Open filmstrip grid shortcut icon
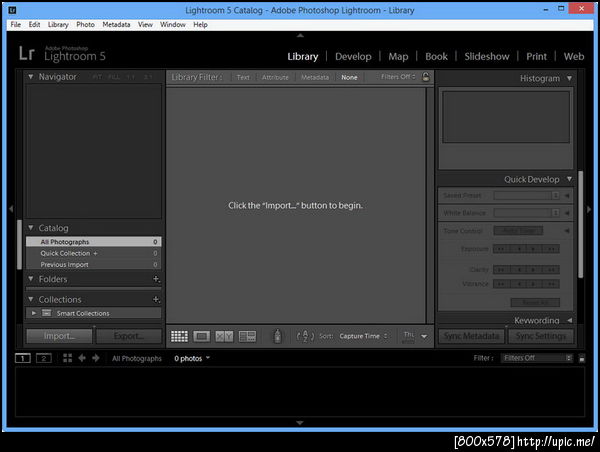The height and width of the screenshot is (452, 600). click(67, 358)
